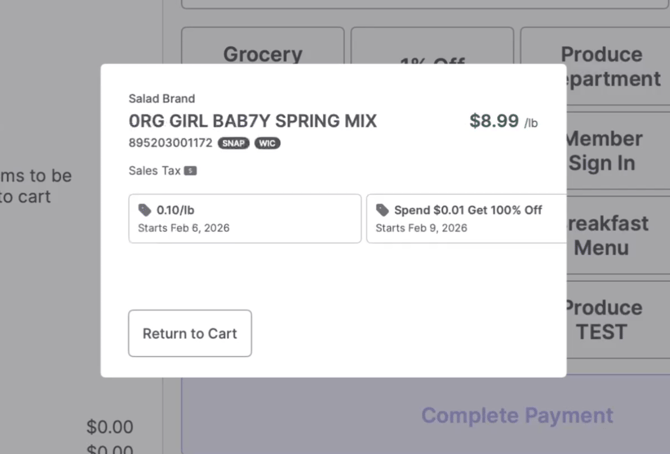The width and height of the screenshot is (670, 454).
Task: Click the Return to Cart button
Action: pyautogui.click(x=190, y=333)
